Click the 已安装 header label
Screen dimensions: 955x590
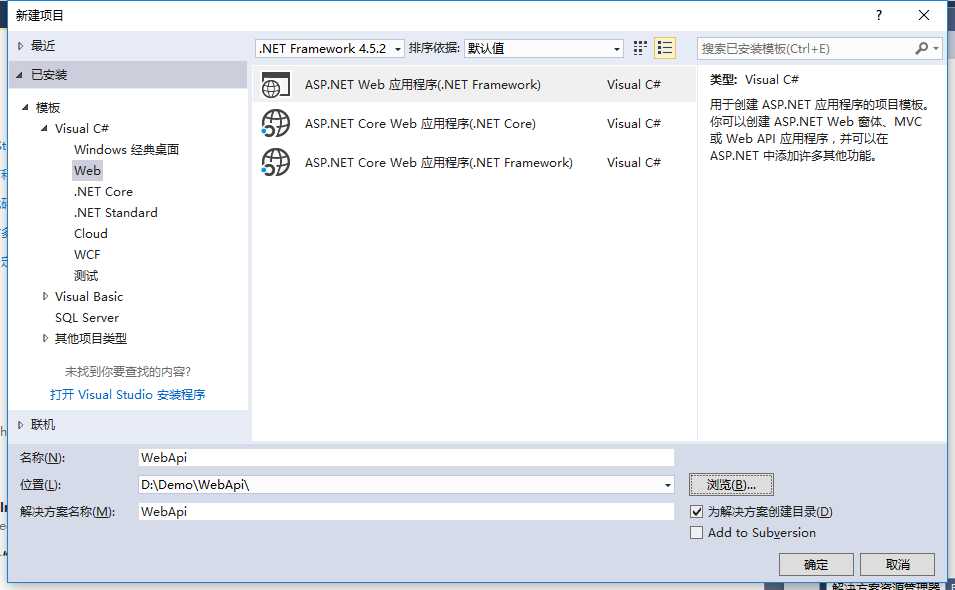pos(49,75)
